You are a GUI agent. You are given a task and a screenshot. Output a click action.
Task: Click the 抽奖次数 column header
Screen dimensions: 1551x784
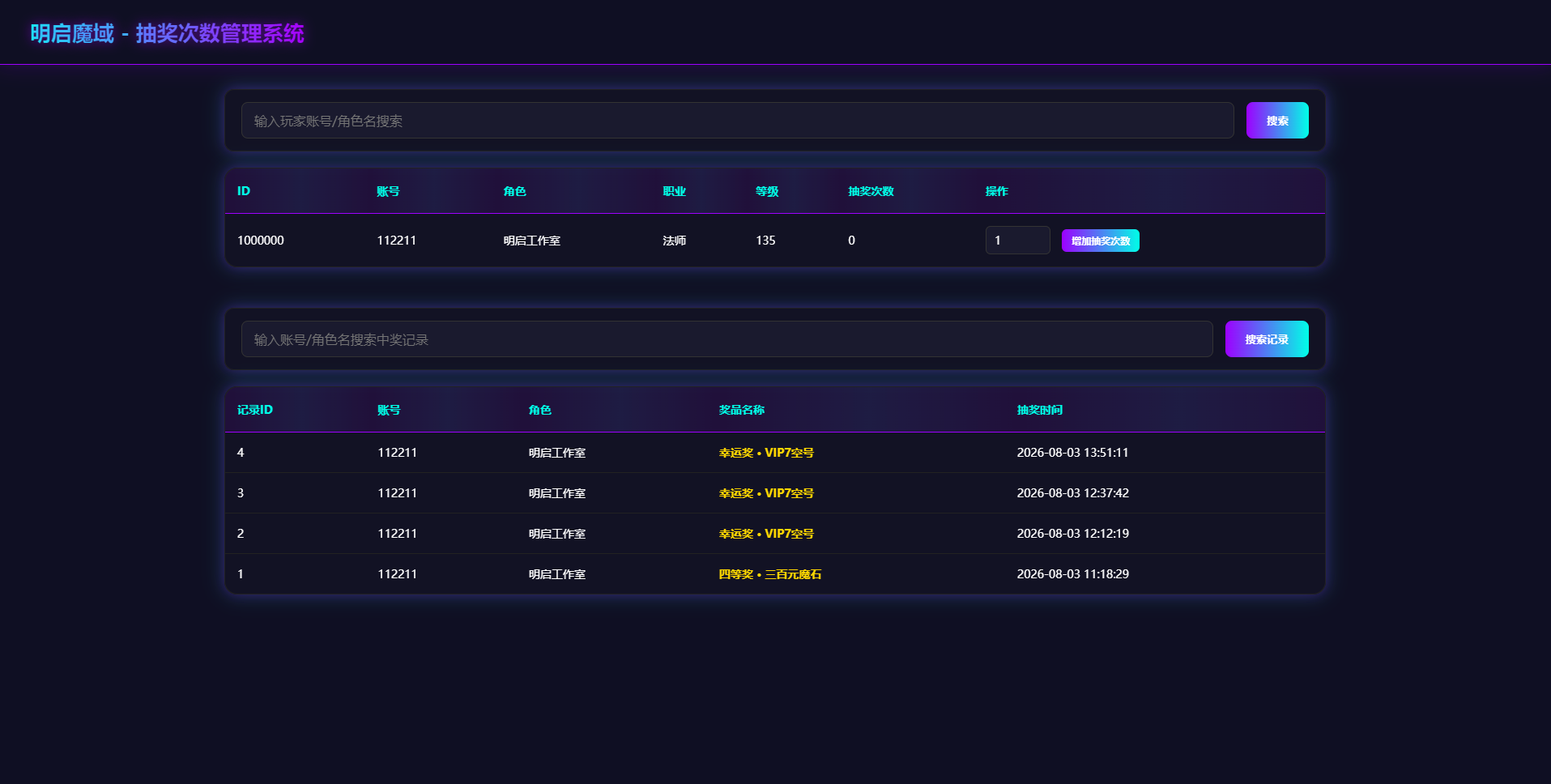(x=871, y=191)
